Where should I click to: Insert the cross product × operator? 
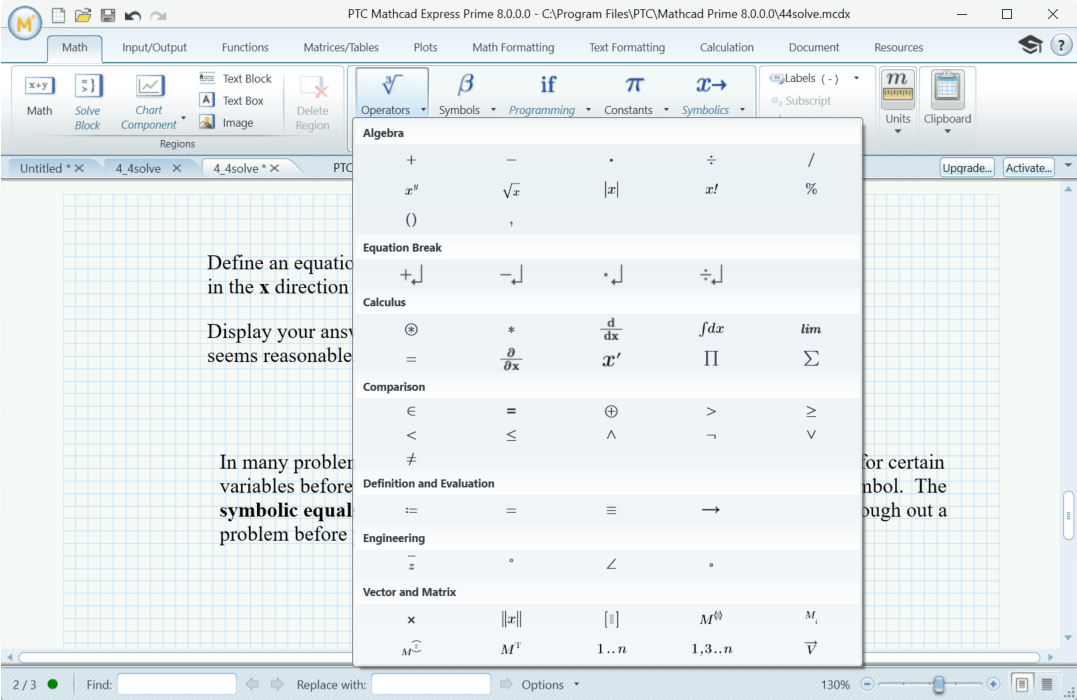click(411, 620)
